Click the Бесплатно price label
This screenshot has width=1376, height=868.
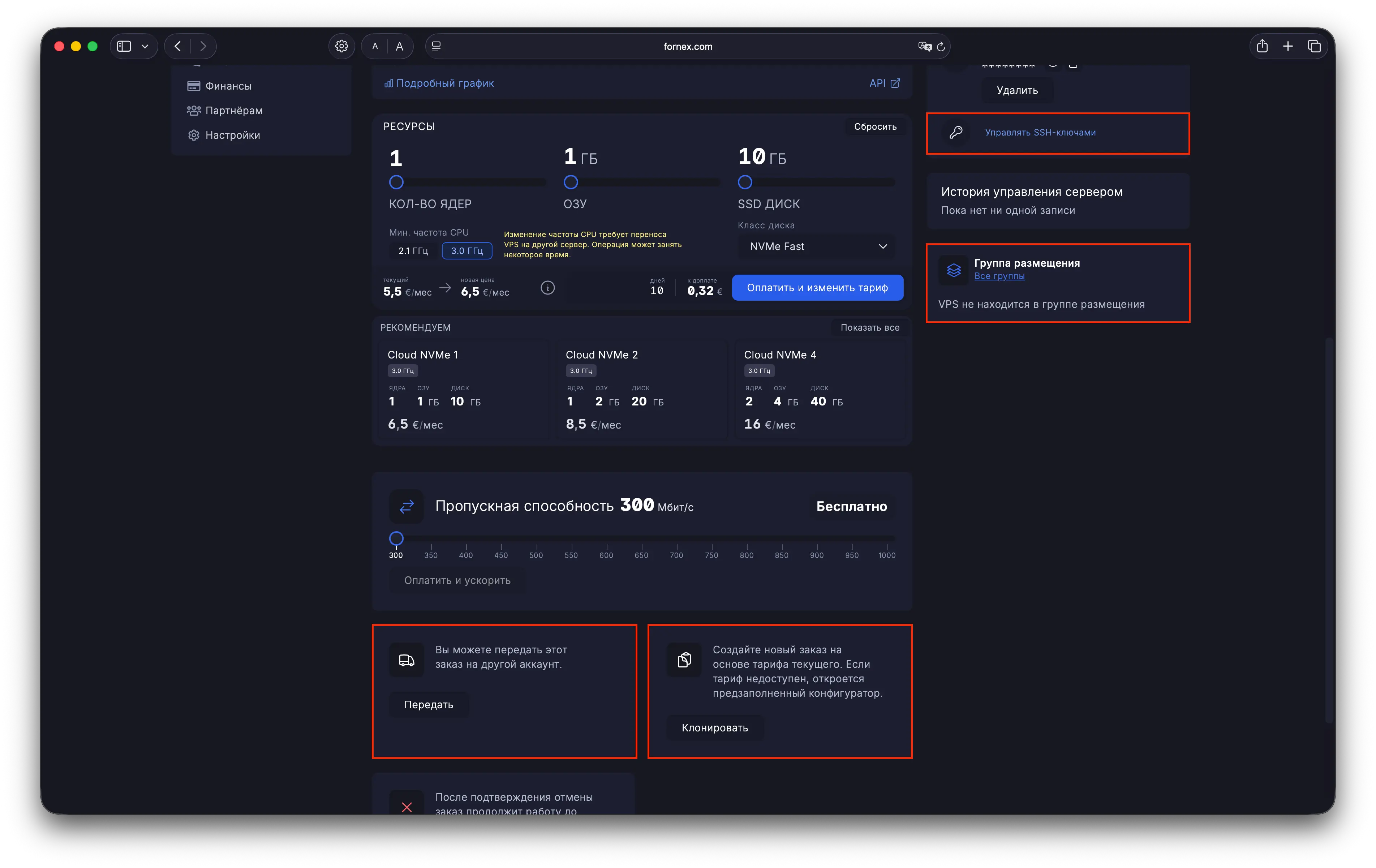pos(851,506)
